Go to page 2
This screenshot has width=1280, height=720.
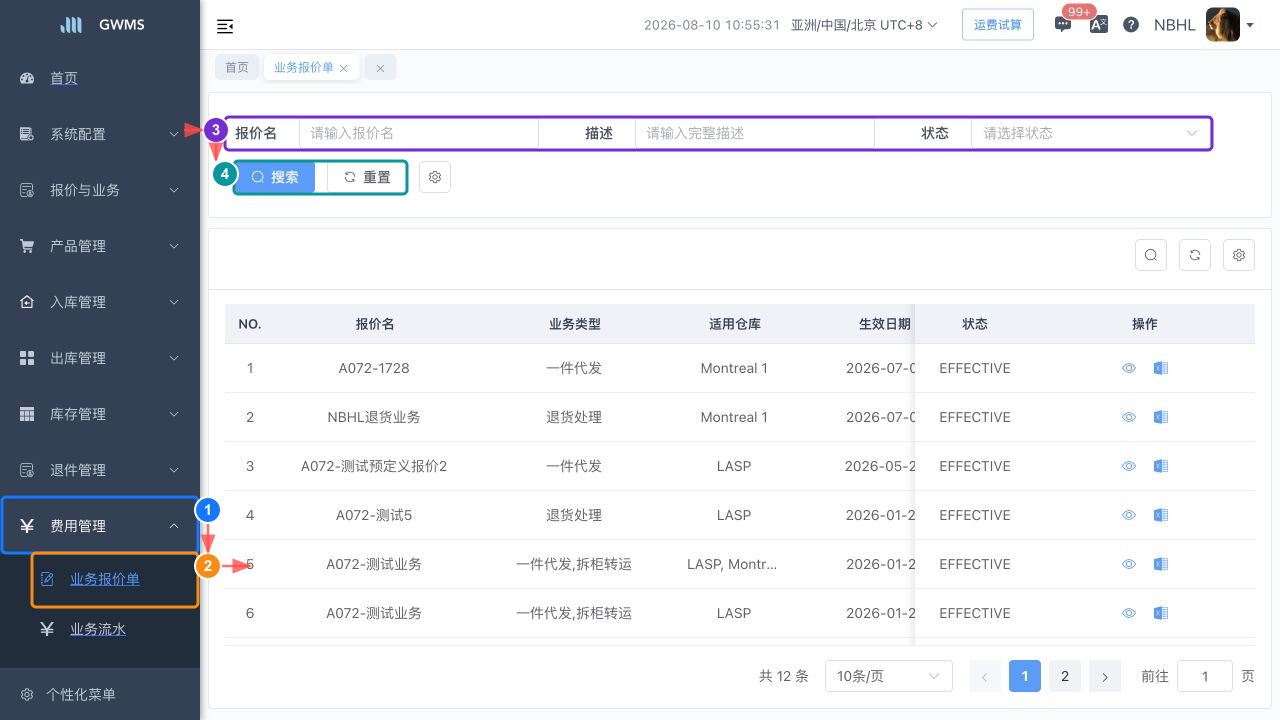pos(1065,676)
